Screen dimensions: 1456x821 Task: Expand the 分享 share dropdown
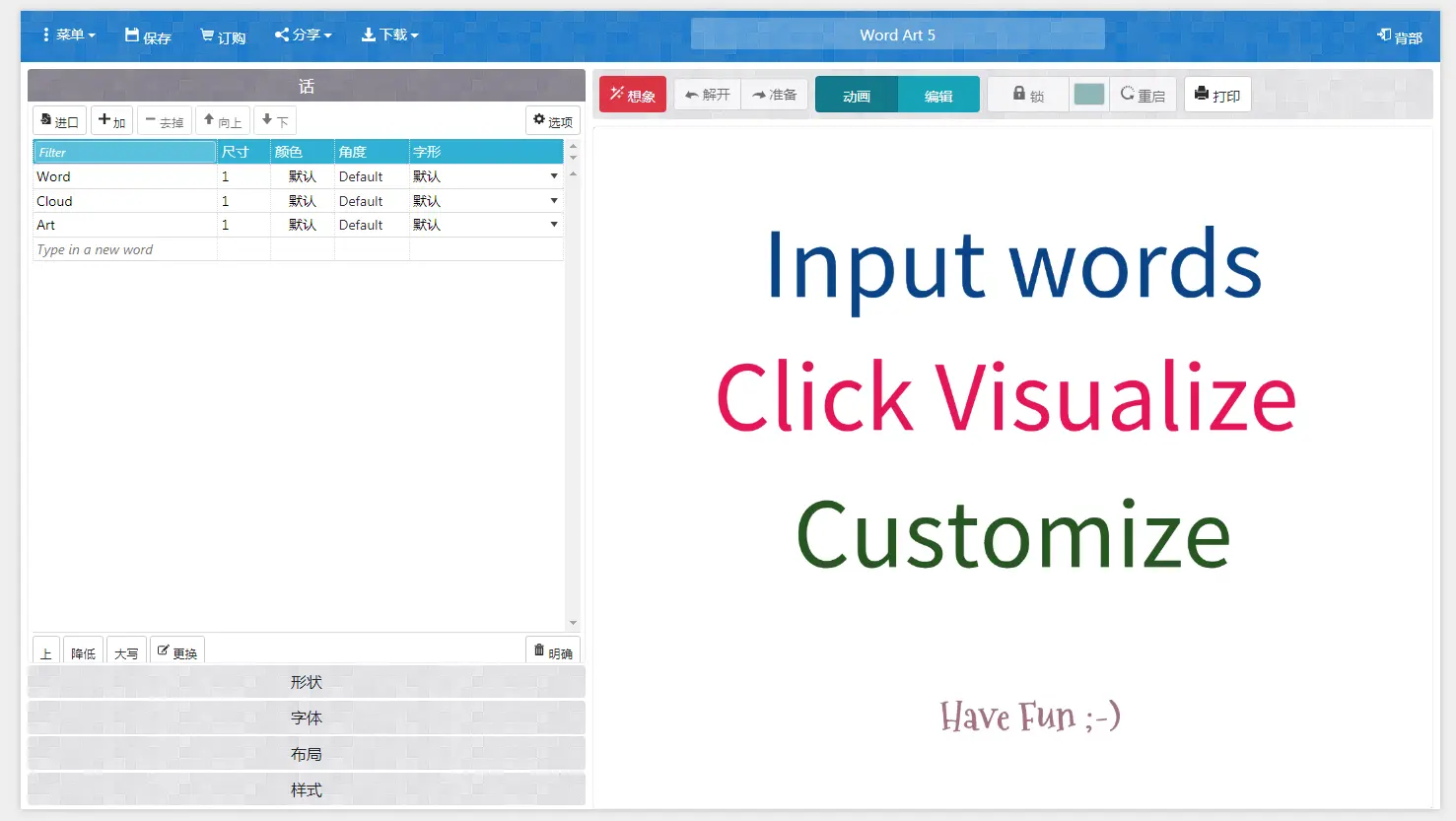pos(303,35)
